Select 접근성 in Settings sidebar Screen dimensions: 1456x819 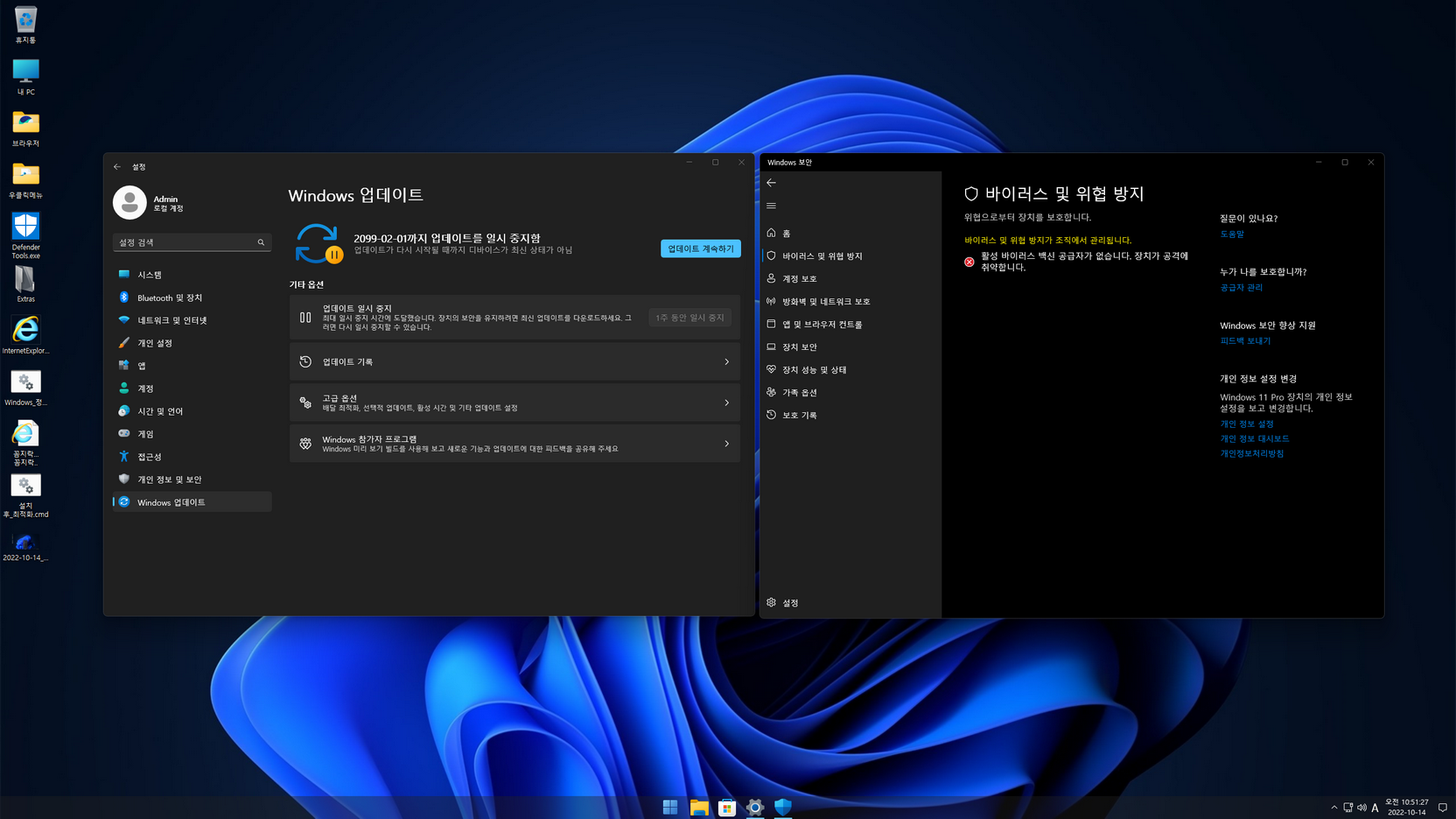pyautogui.click(x=192, y=457)
